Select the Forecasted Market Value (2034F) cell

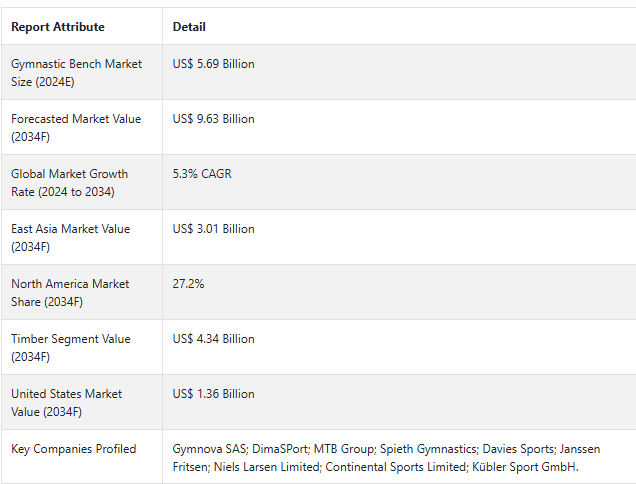click(76, 127)
